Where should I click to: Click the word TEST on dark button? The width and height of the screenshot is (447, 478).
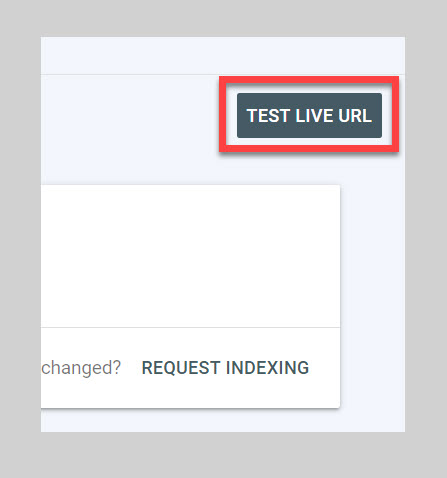268,116
